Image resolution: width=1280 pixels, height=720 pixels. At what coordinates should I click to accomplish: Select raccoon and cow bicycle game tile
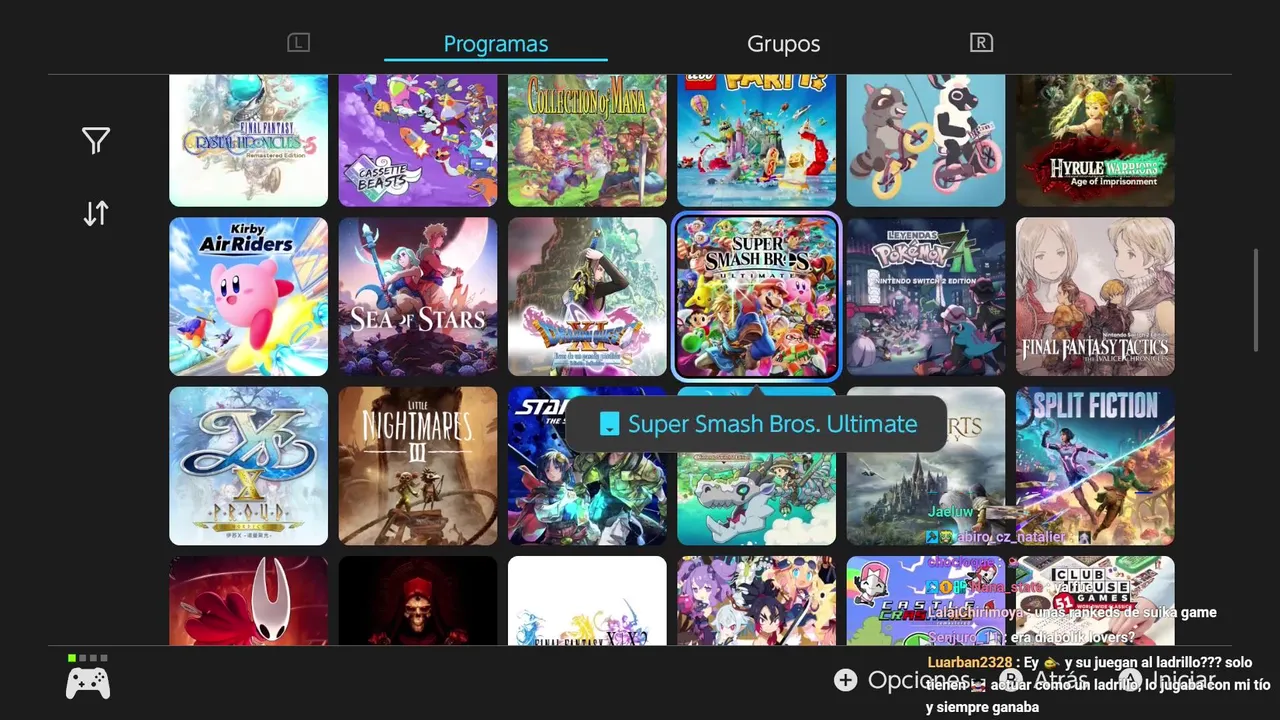(x=926, y=140)
